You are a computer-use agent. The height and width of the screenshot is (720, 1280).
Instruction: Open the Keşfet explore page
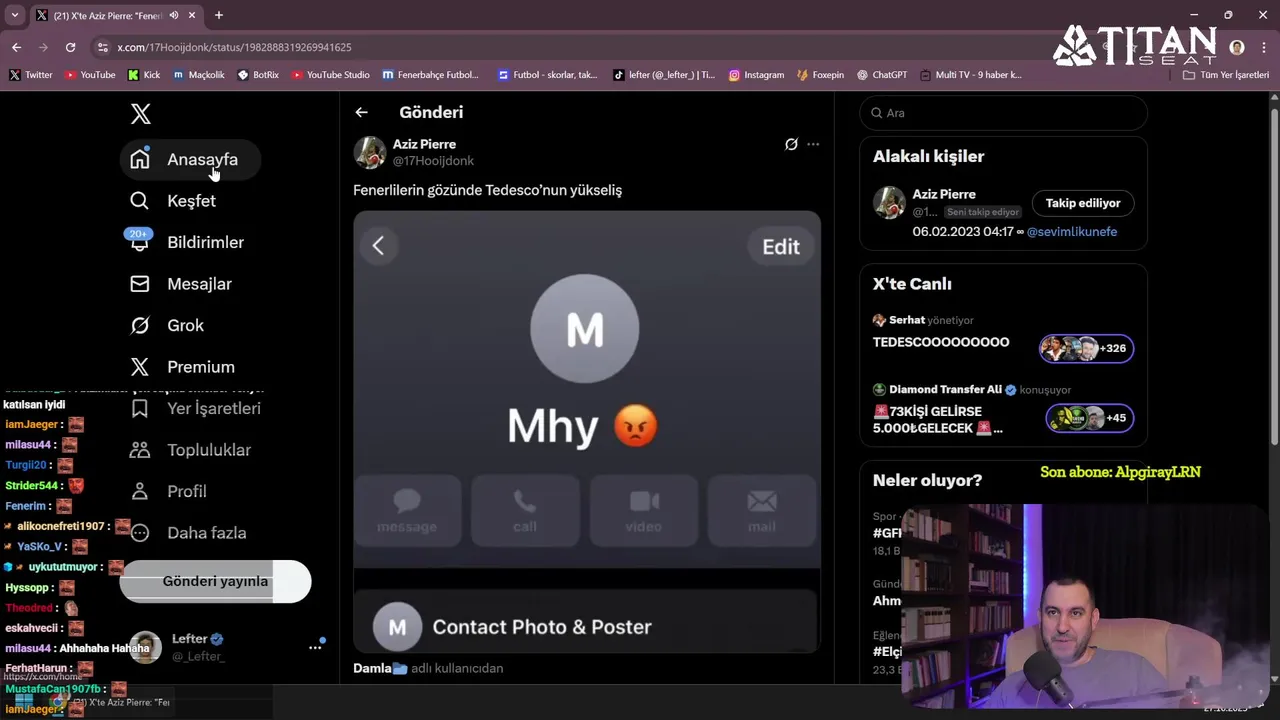point(173,201)
